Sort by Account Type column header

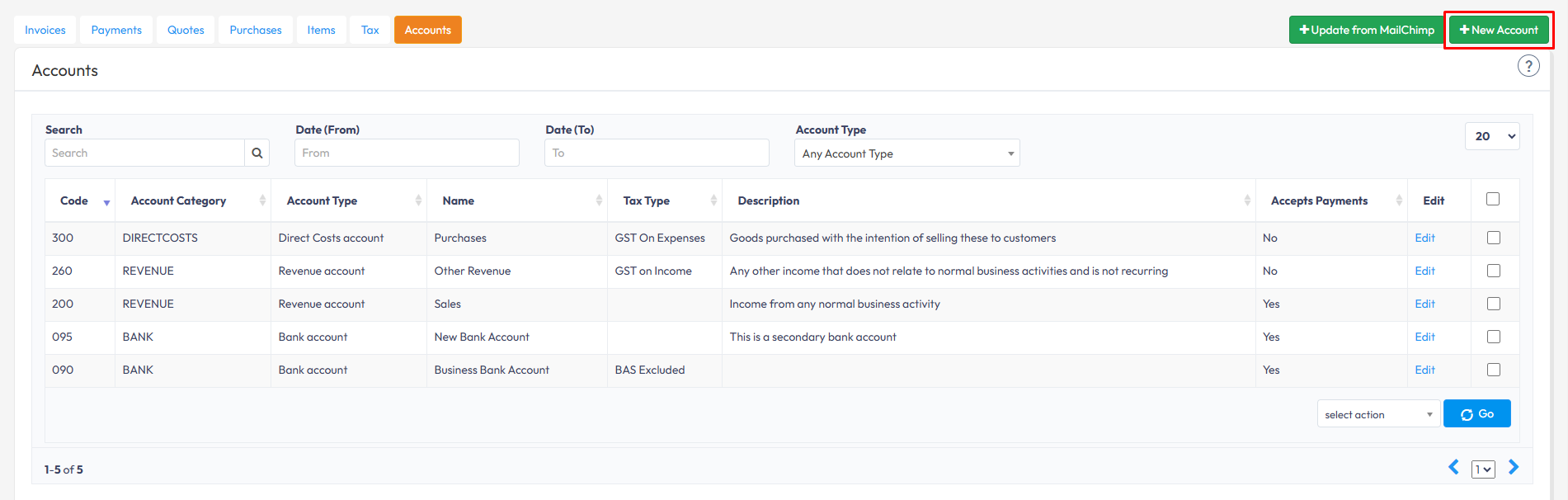click(349, 200)
